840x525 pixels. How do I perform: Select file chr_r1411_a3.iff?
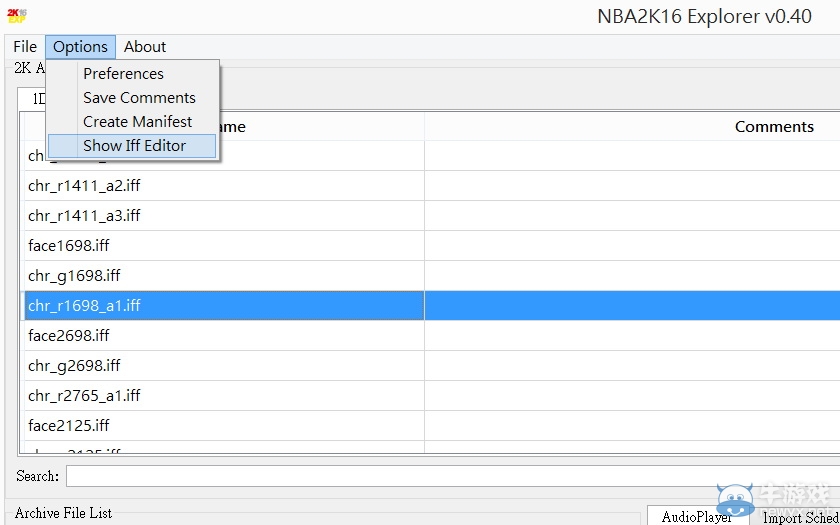pos(224,216)
